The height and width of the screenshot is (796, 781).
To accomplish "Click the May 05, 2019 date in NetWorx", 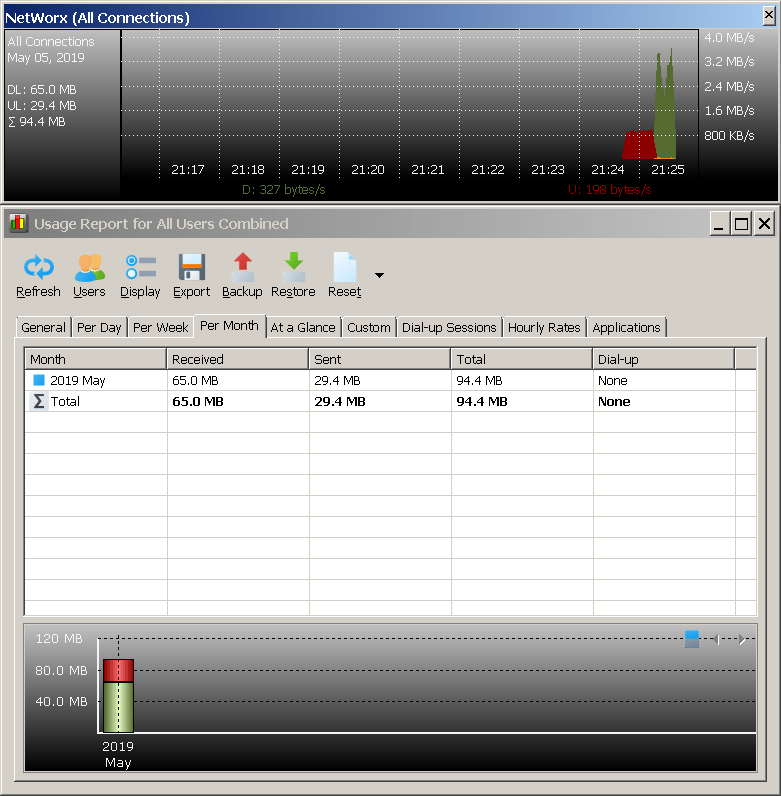I will click(x=46, y=58).
